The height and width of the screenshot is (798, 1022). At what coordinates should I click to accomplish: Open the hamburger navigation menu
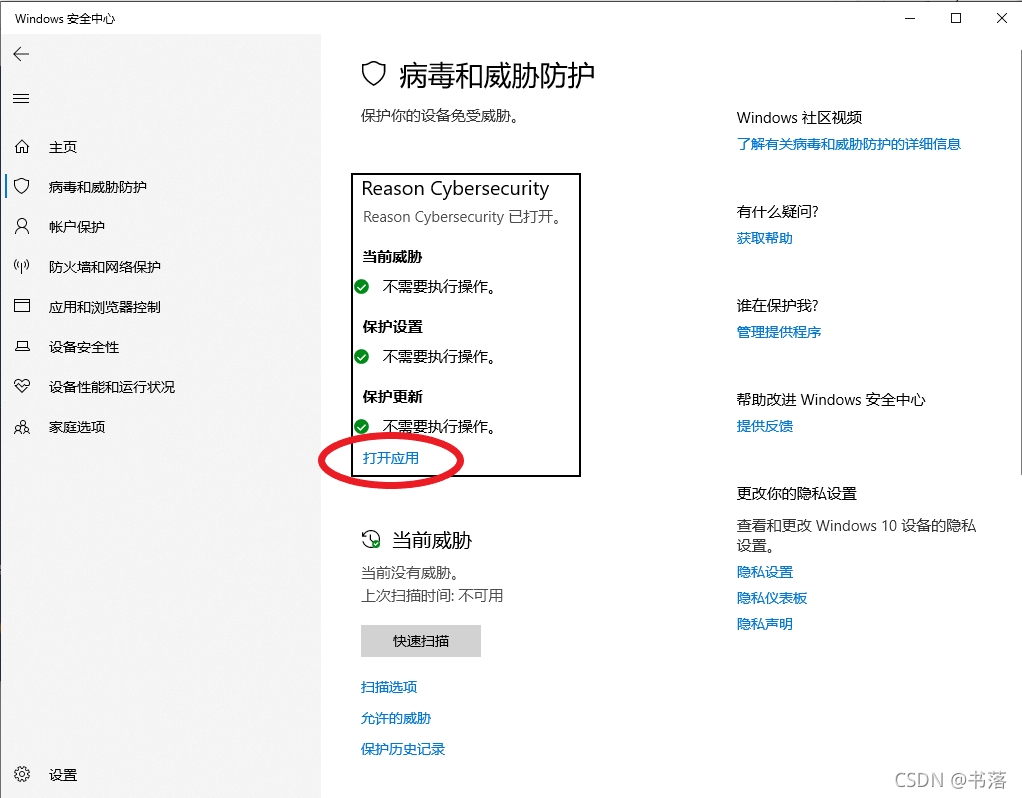[x=21, y=98]
